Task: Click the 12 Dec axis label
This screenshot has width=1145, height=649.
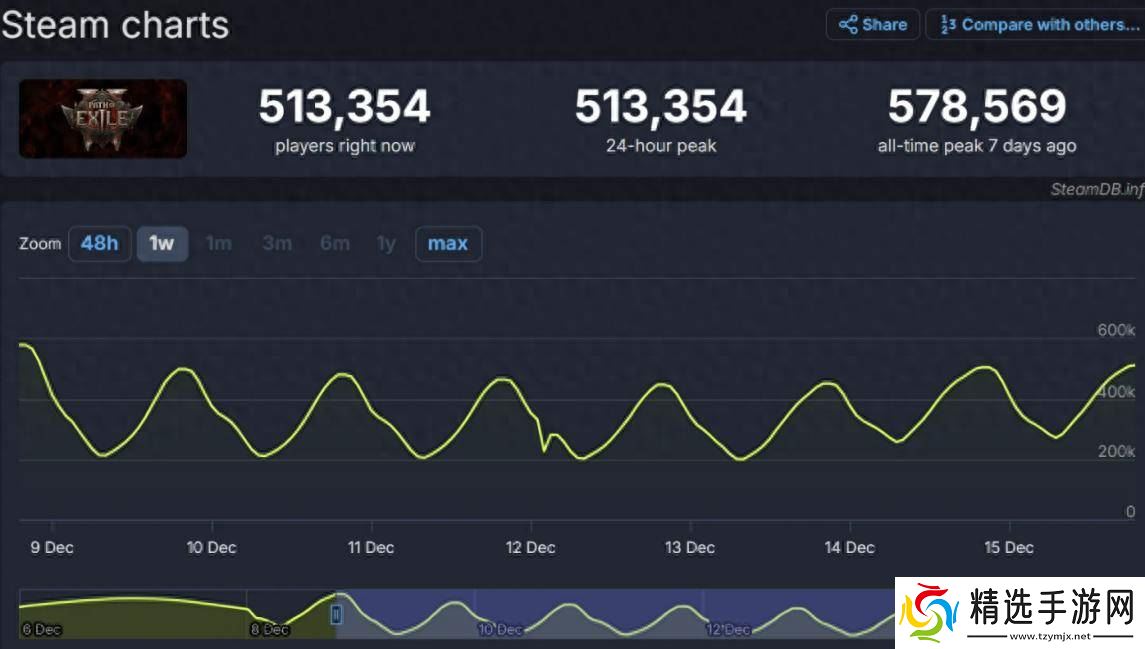Action: click(530, 547)
